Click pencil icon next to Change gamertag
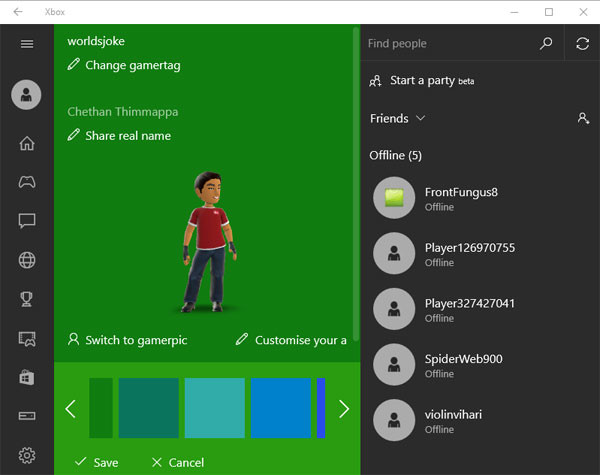The height and width of the screenshot is (475, 600). click(x=73, y=64)
